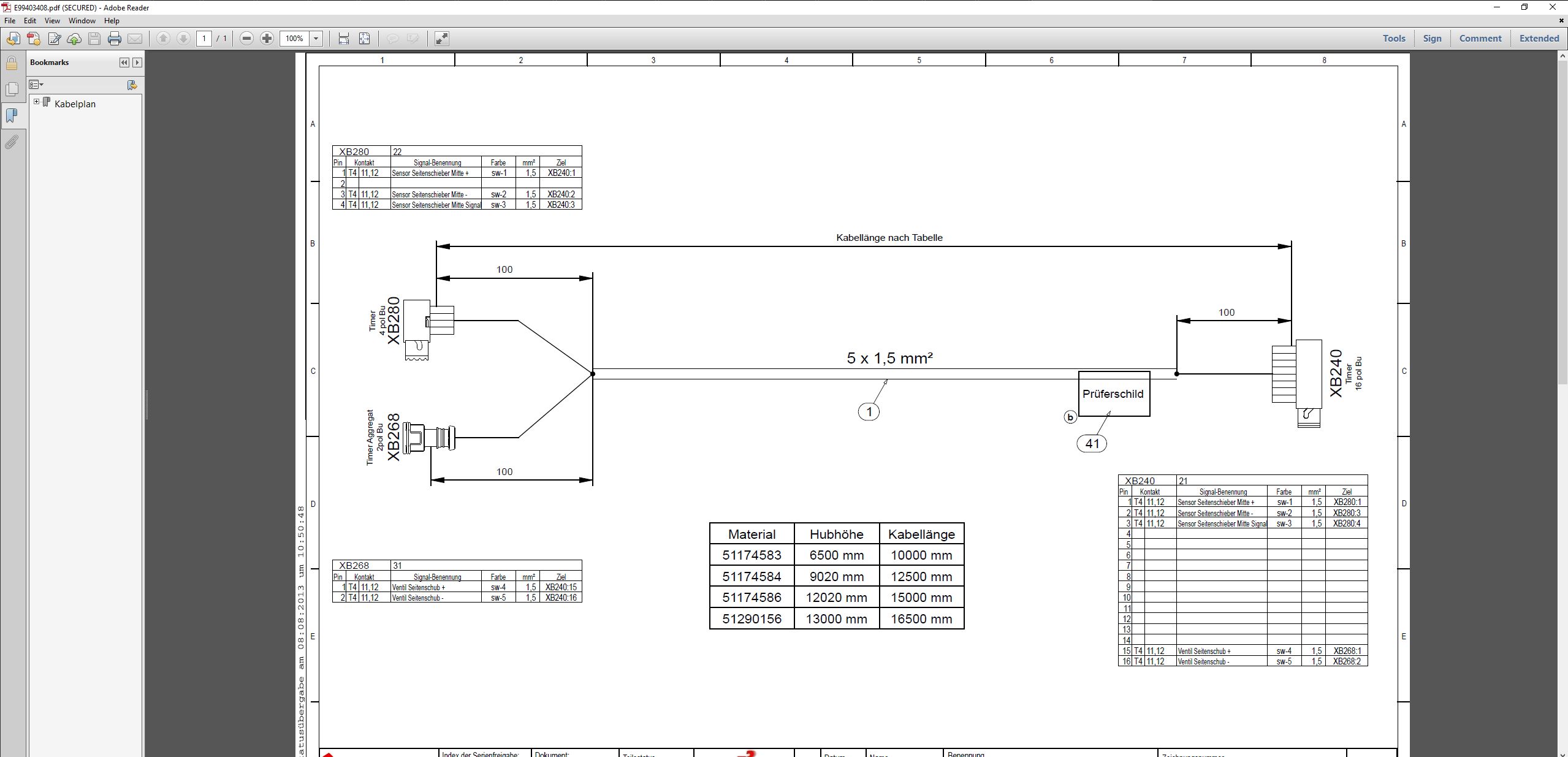The image size is (1568, 757).
Task: Click the '12020 mm' Hubhöhe cell
Action: (836, 598)
